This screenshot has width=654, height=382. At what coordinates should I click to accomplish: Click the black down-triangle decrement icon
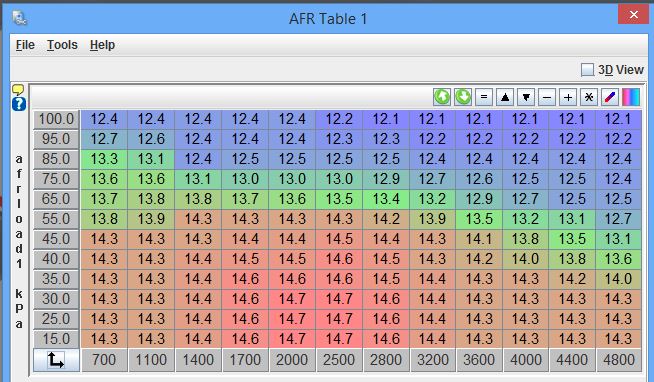[x=526, y=97]
